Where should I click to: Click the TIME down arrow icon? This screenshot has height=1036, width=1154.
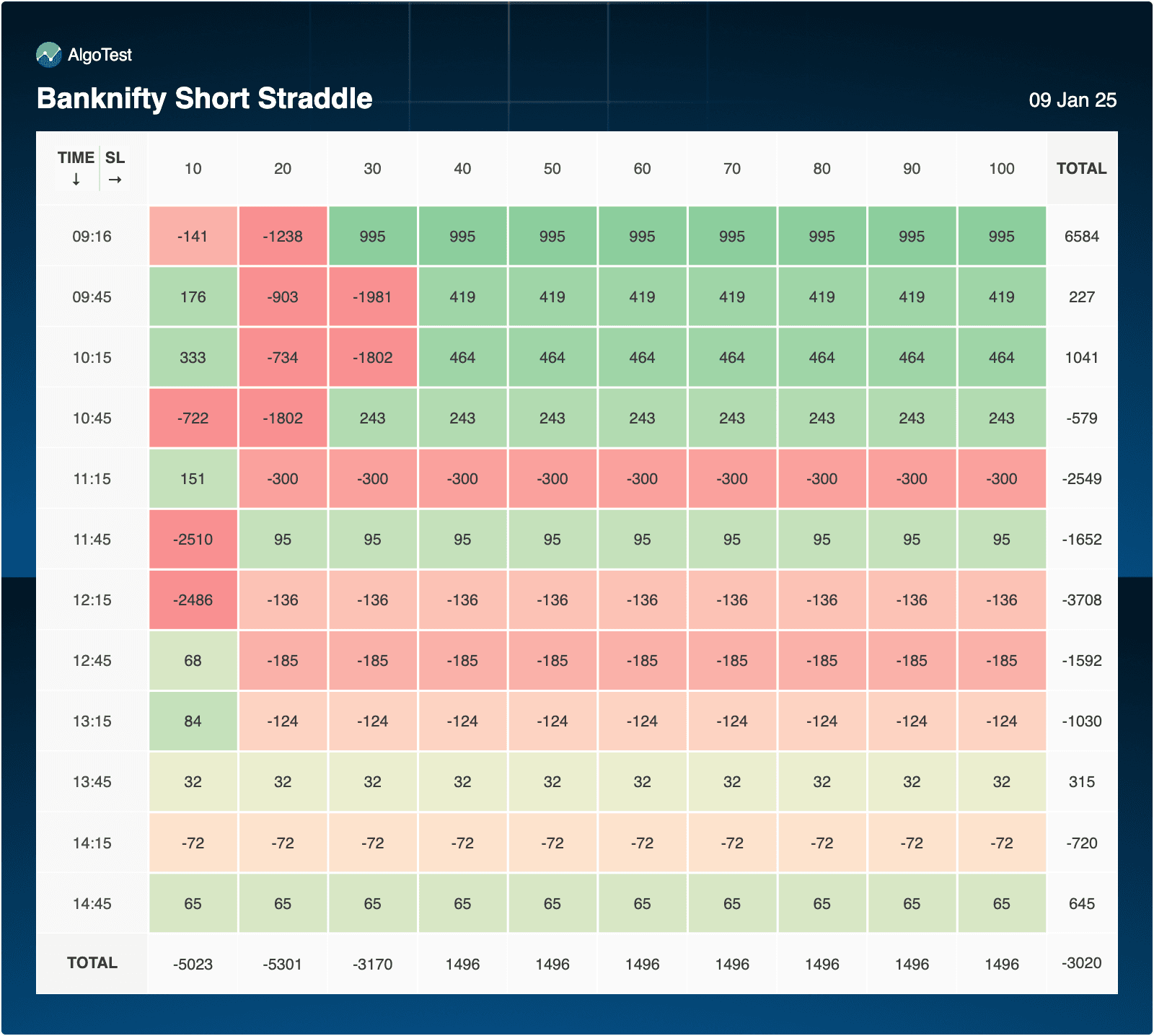point(76,180)
